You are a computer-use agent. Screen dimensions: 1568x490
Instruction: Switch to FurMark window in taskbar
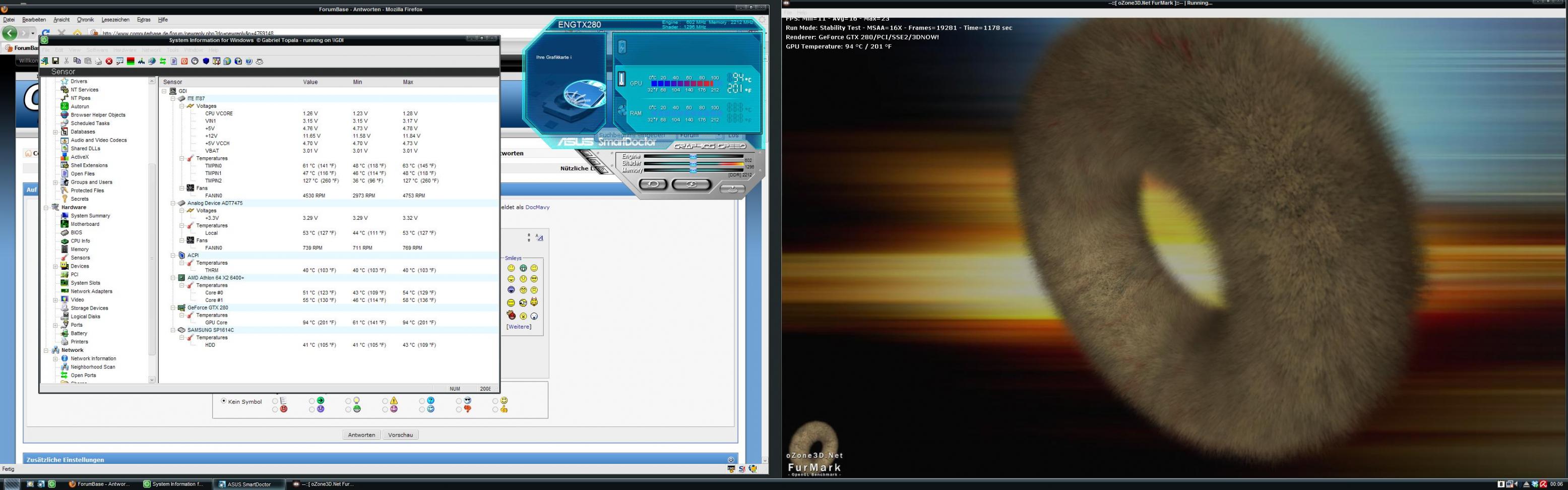point(323,484)
